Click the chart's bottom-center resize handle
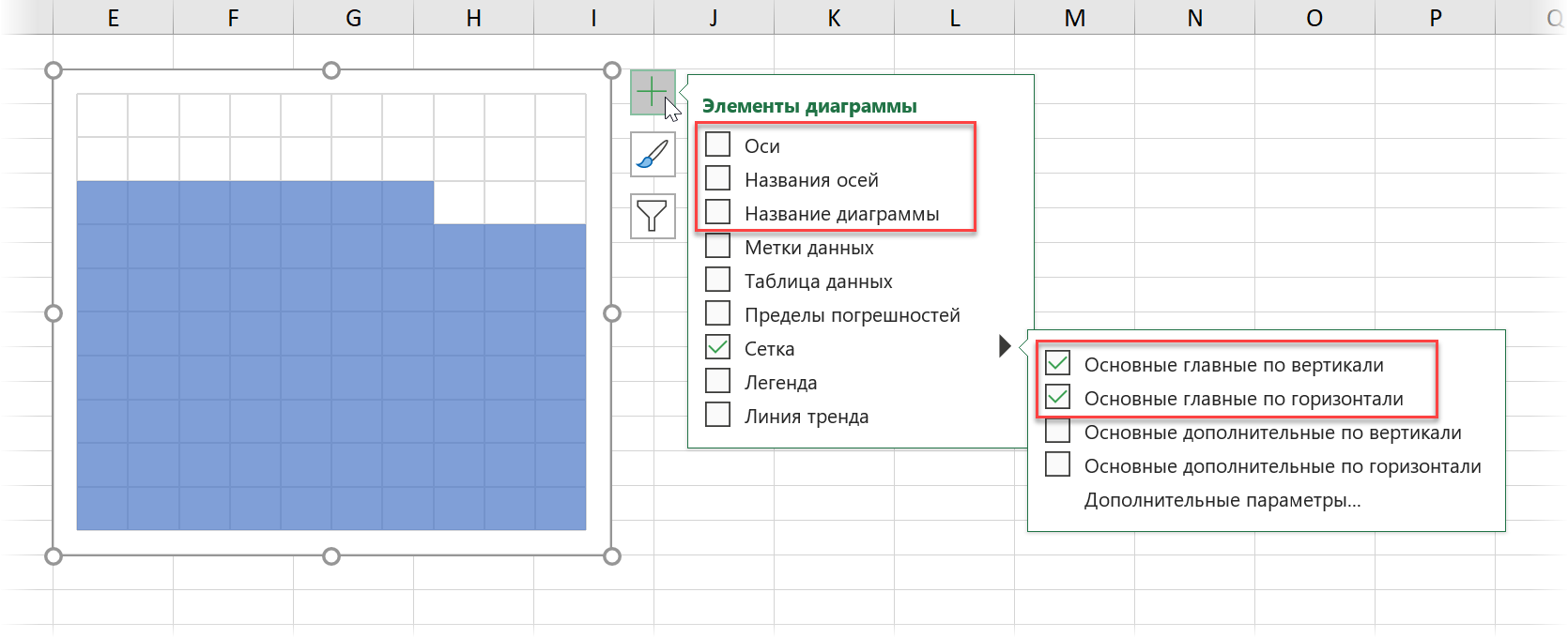1568x638 pixels. point(331,556)
